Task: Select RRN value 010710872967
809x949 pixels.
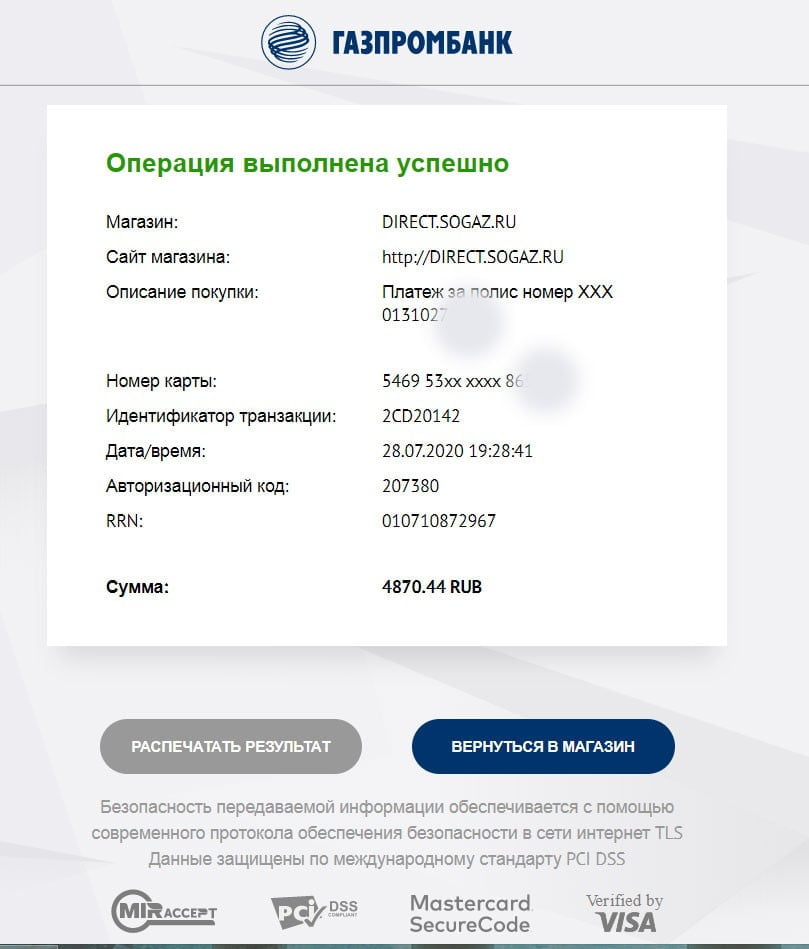Action: point(439,521)
